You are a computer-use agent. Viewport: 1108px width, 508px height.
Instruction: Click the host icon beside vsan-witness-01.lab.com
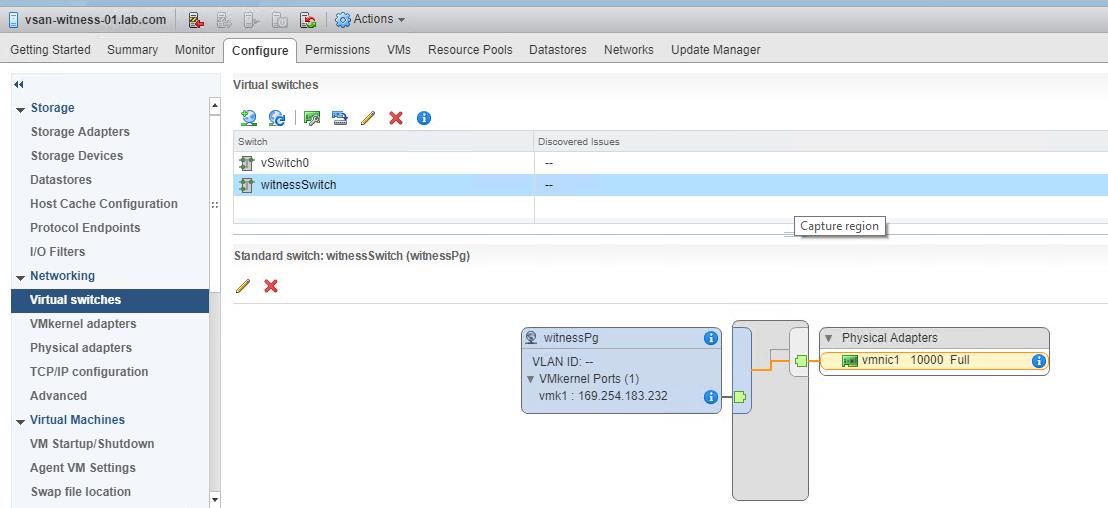[x=13, y=20]
